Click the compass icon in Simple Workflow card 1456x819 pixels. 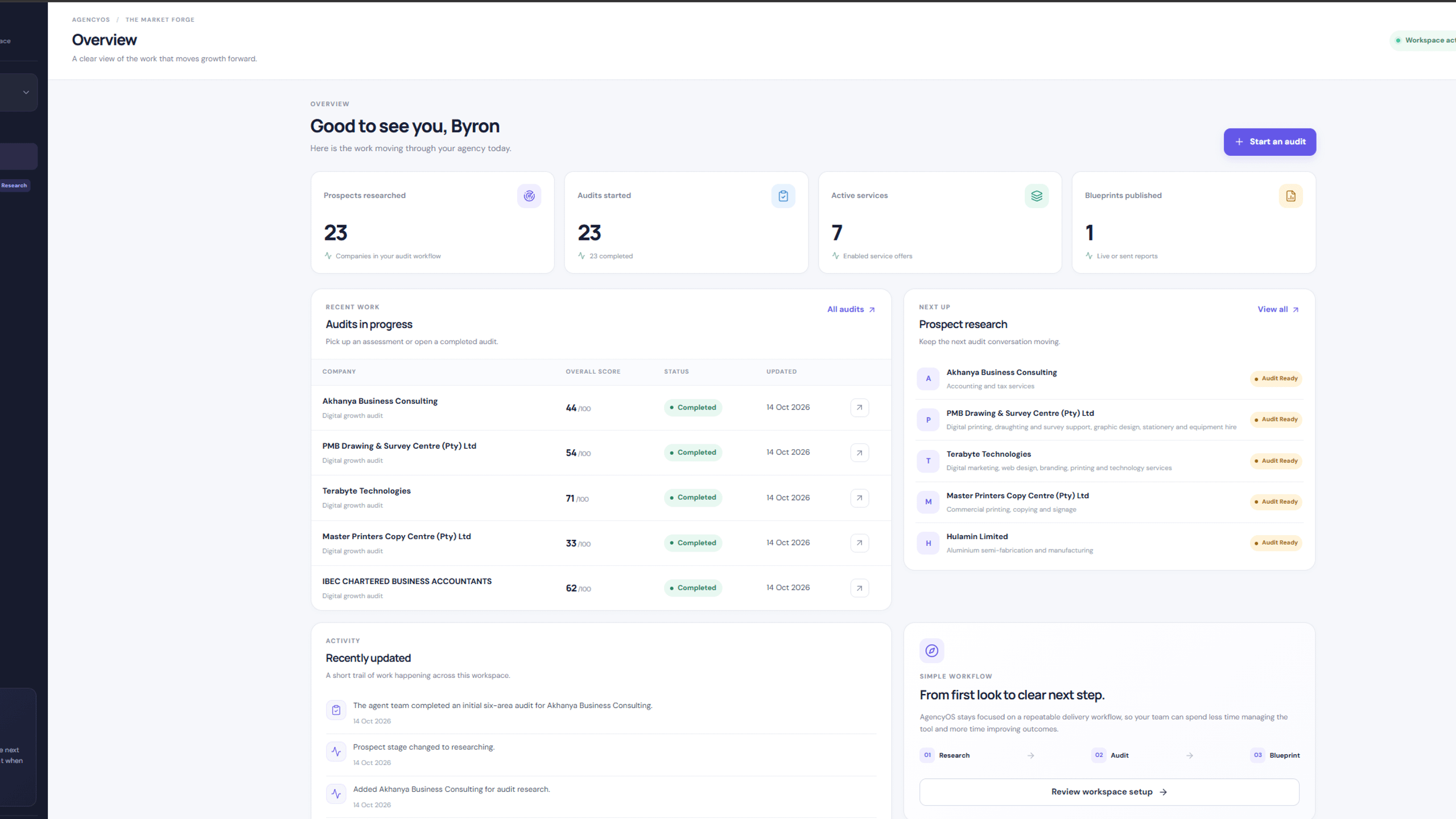[931, 650]
